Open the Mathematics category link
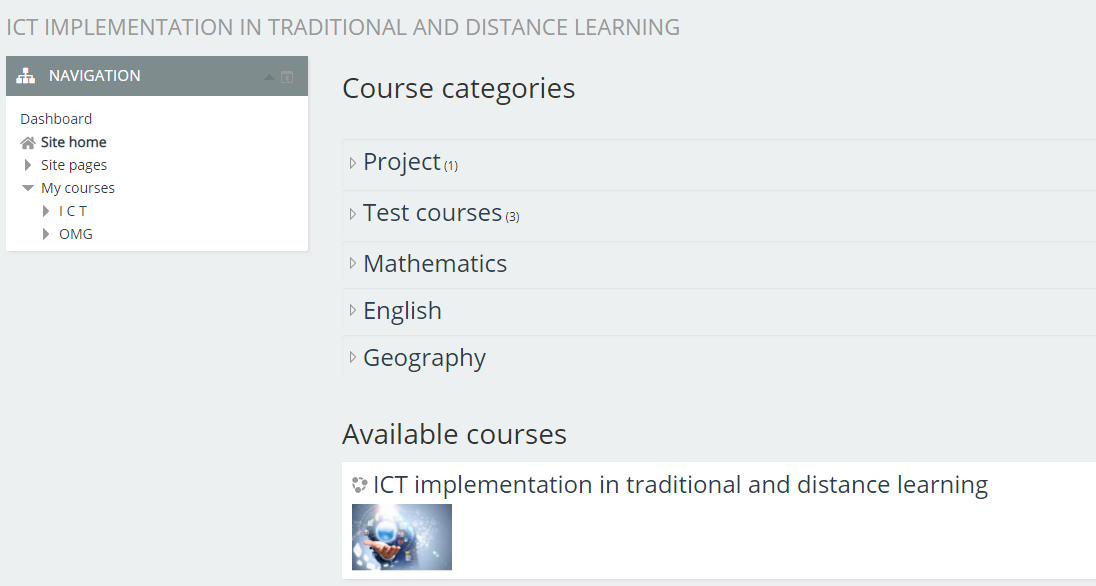This screenshot has height=586, width=1096. pos(435,264)
